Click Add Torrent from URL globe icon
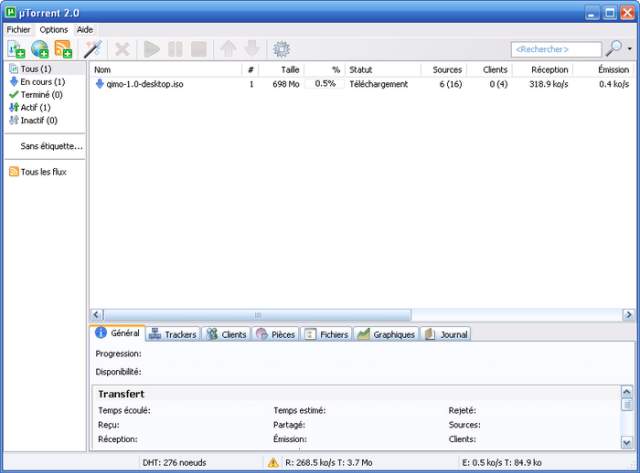The width and height of the screenshot is (640, 473). [40, 49]
